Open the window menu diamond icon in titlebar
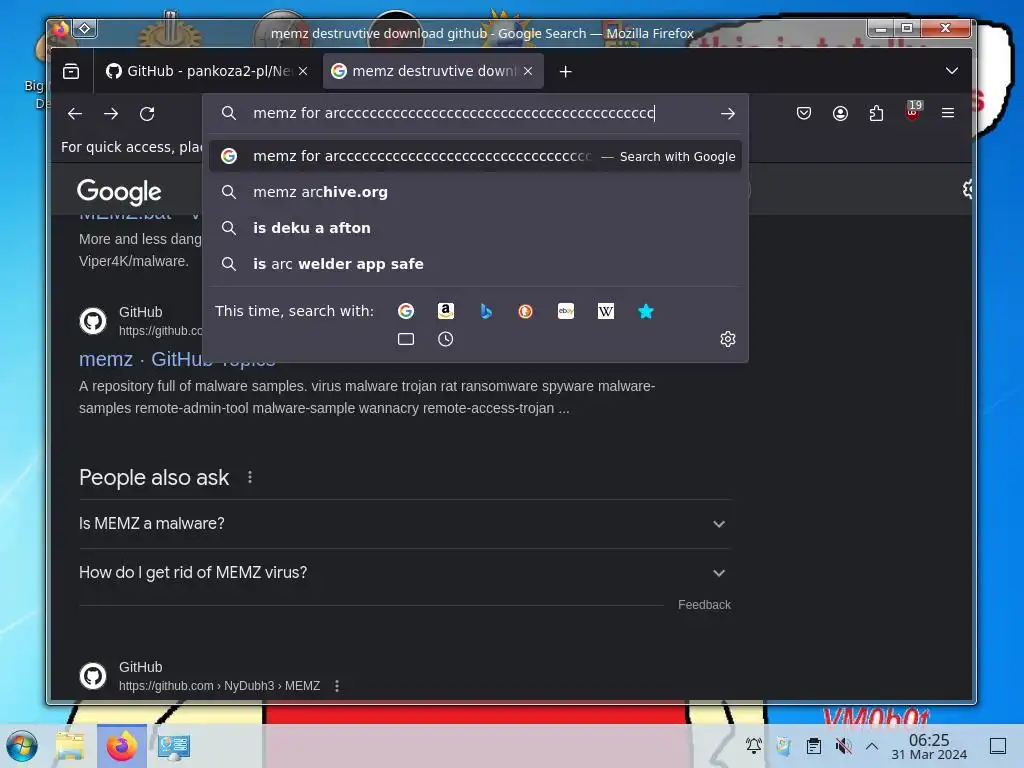 pos(85,28)
